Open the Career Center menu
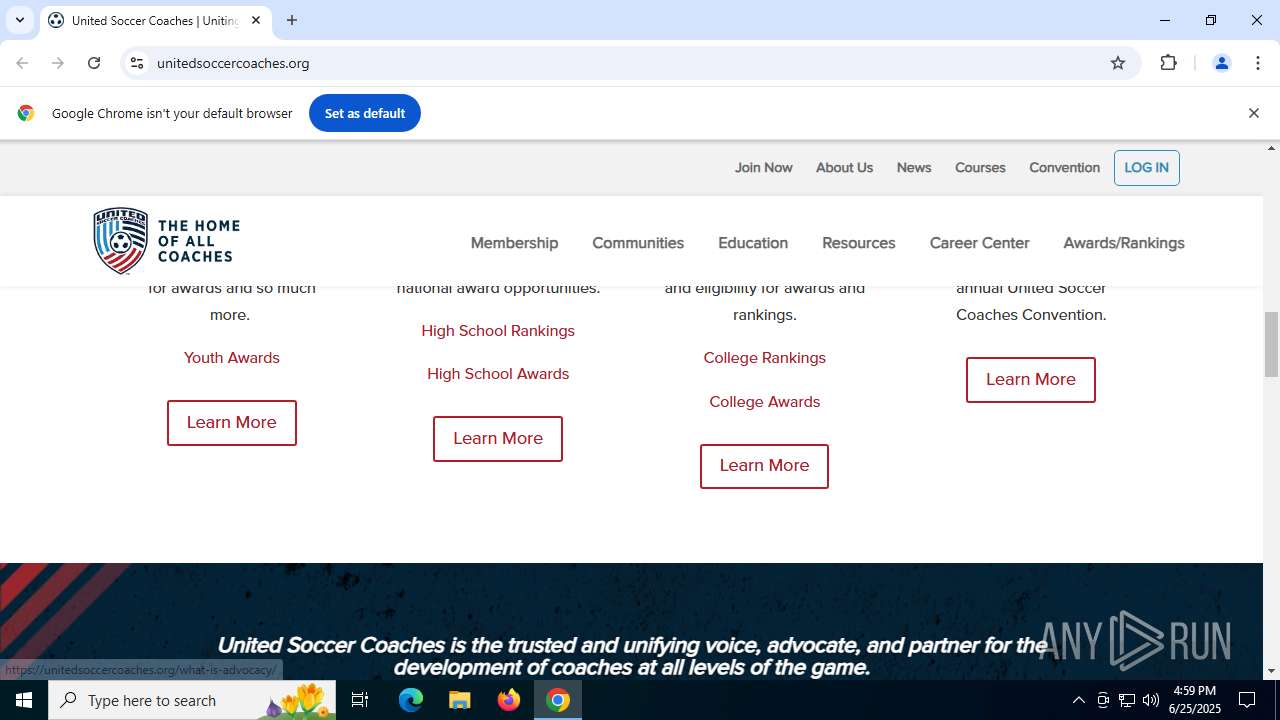 coord(979,243)
